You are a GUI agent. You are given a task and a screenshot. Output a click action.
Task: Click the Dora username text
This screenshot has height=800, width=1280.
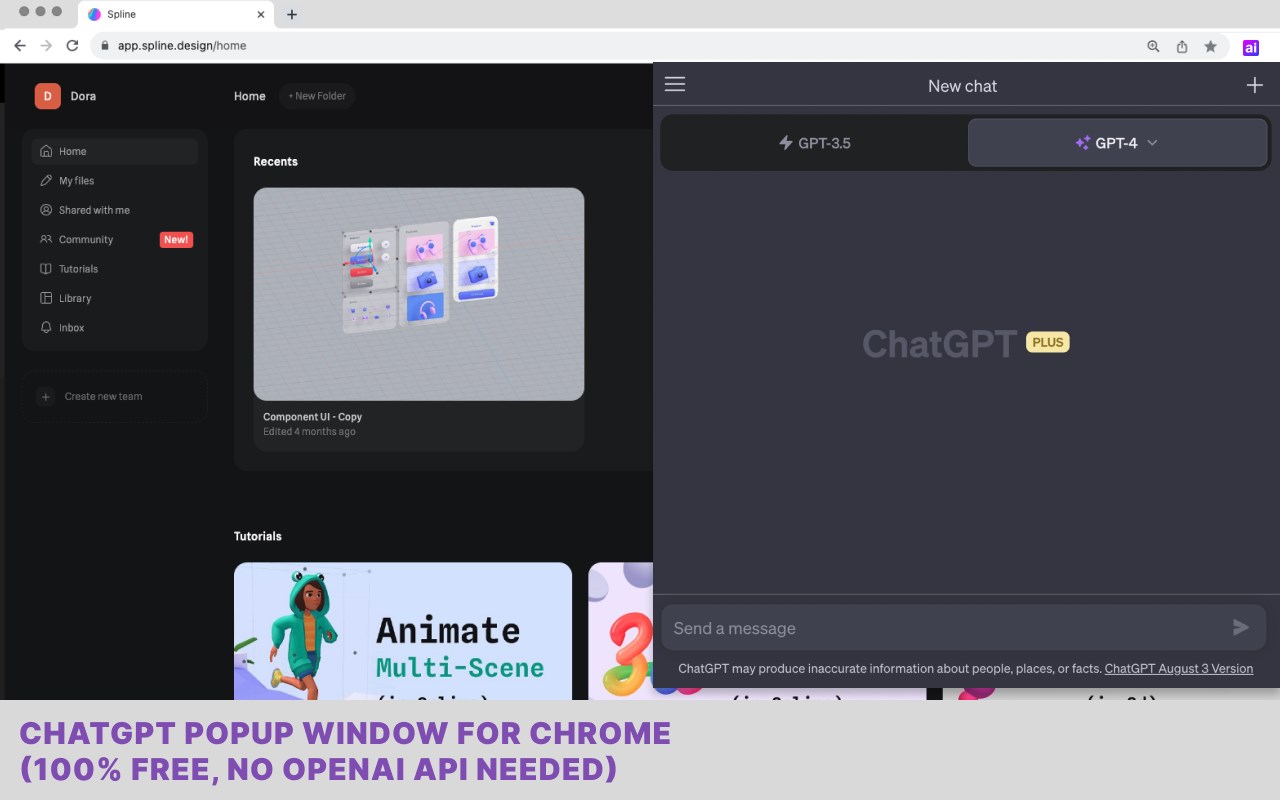(x=83, y=96)
